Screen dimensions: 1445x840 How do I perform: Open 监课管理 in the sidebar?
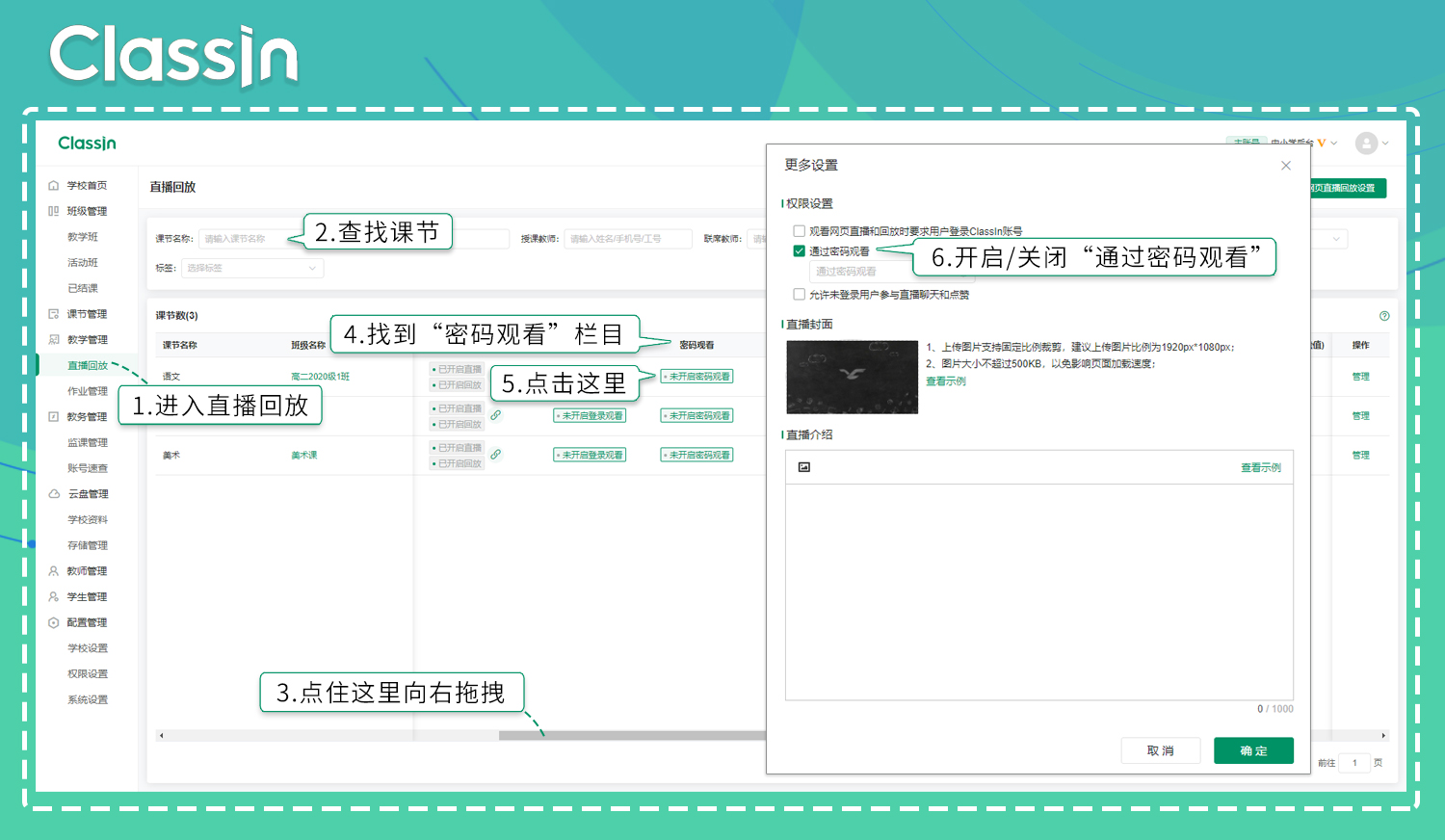[88, 442]
